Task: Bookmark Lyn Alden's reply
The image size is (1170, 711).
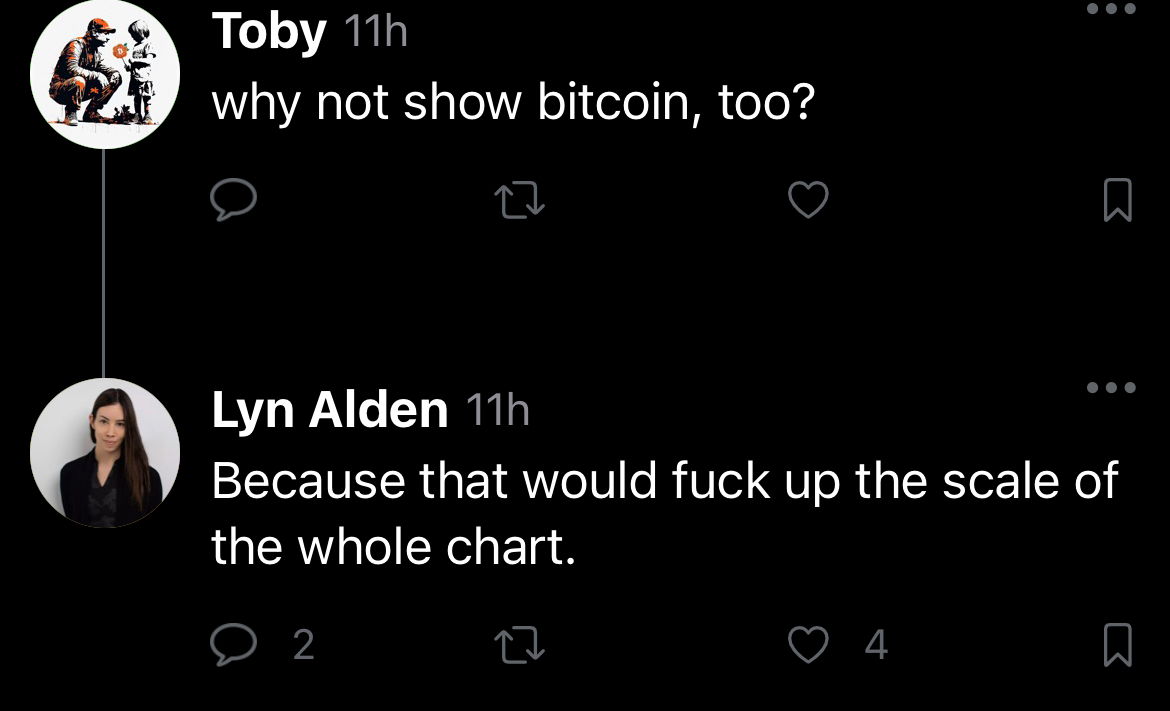Action: pyautogui.click(x=1117, y=645)
